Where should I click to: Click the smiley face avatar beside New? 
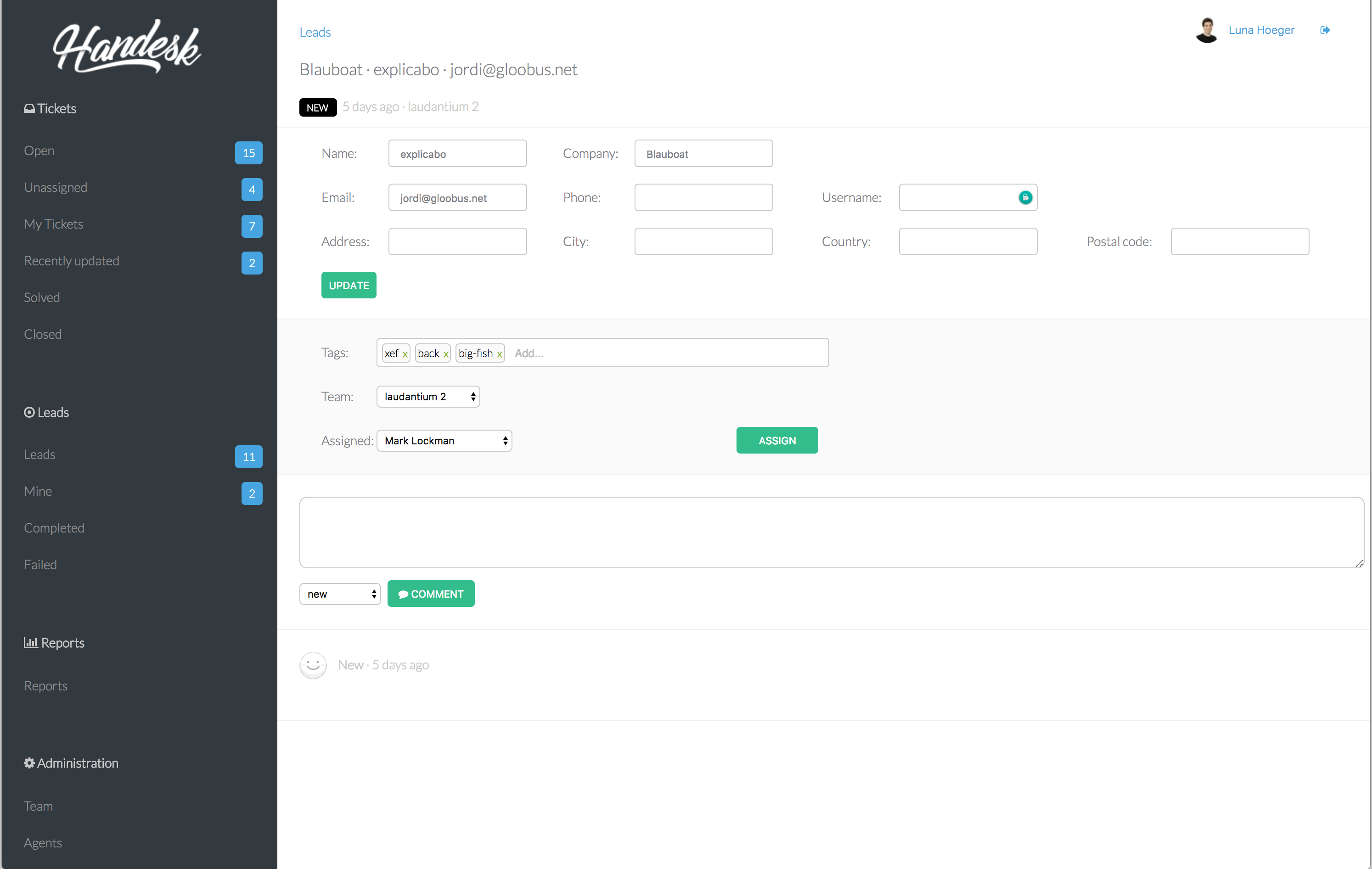(x=313, y=665)
